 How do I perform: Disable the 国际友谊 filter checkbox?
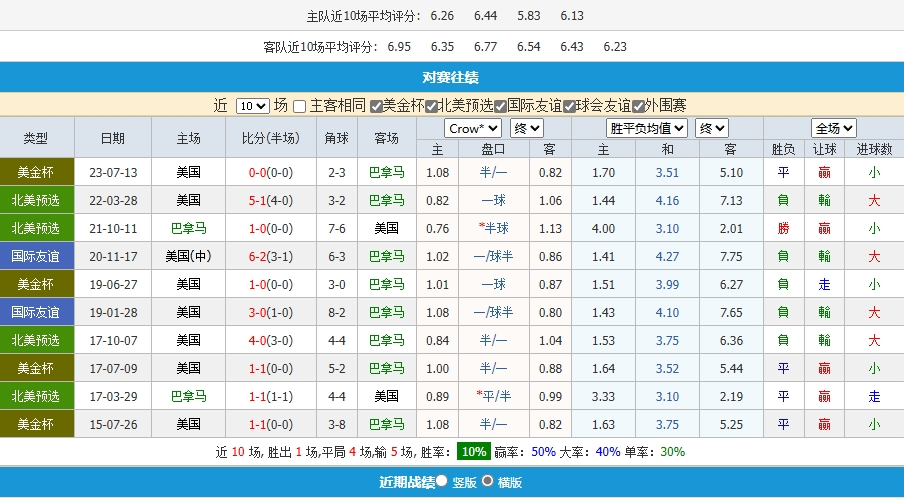500,106
